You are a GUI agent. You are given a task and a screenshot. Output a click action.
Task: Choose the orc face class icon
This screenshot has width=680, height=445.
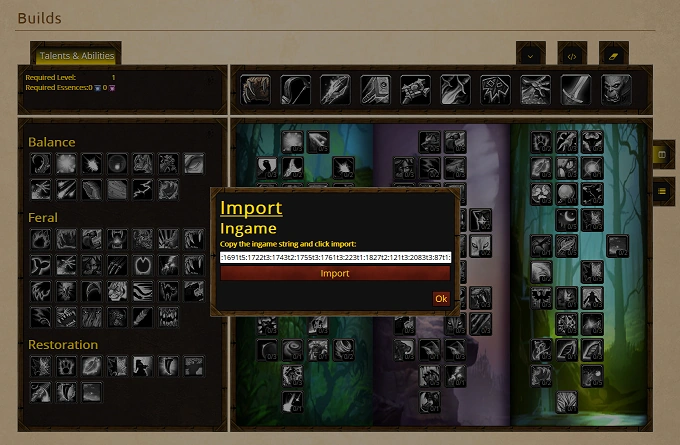point(616,90)
